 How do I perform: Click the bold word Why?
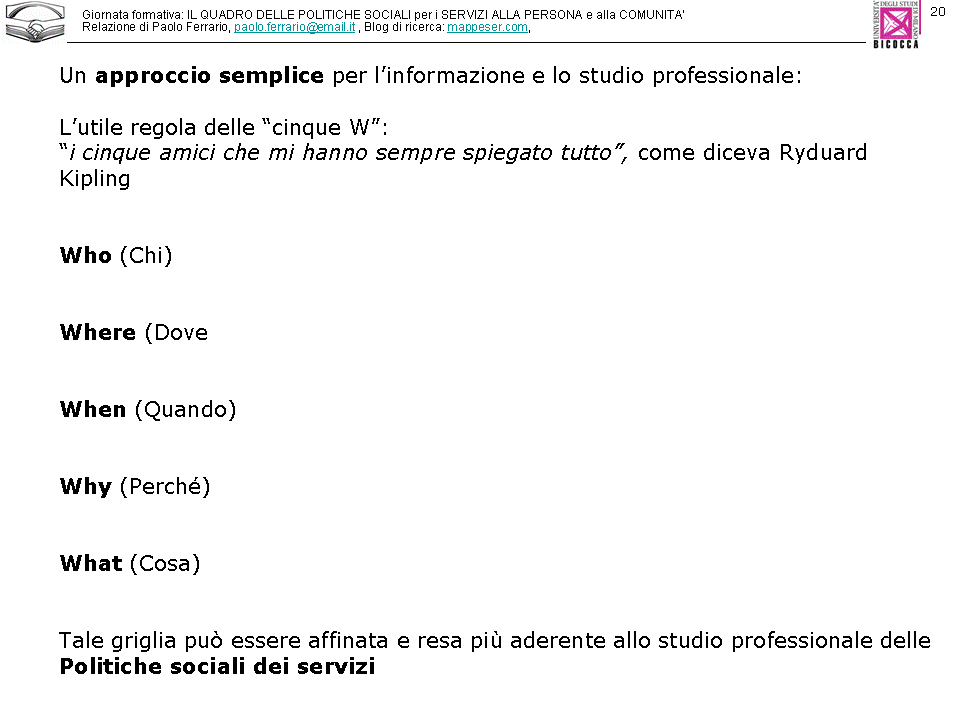pyautogui.click(x=86, y=487)
